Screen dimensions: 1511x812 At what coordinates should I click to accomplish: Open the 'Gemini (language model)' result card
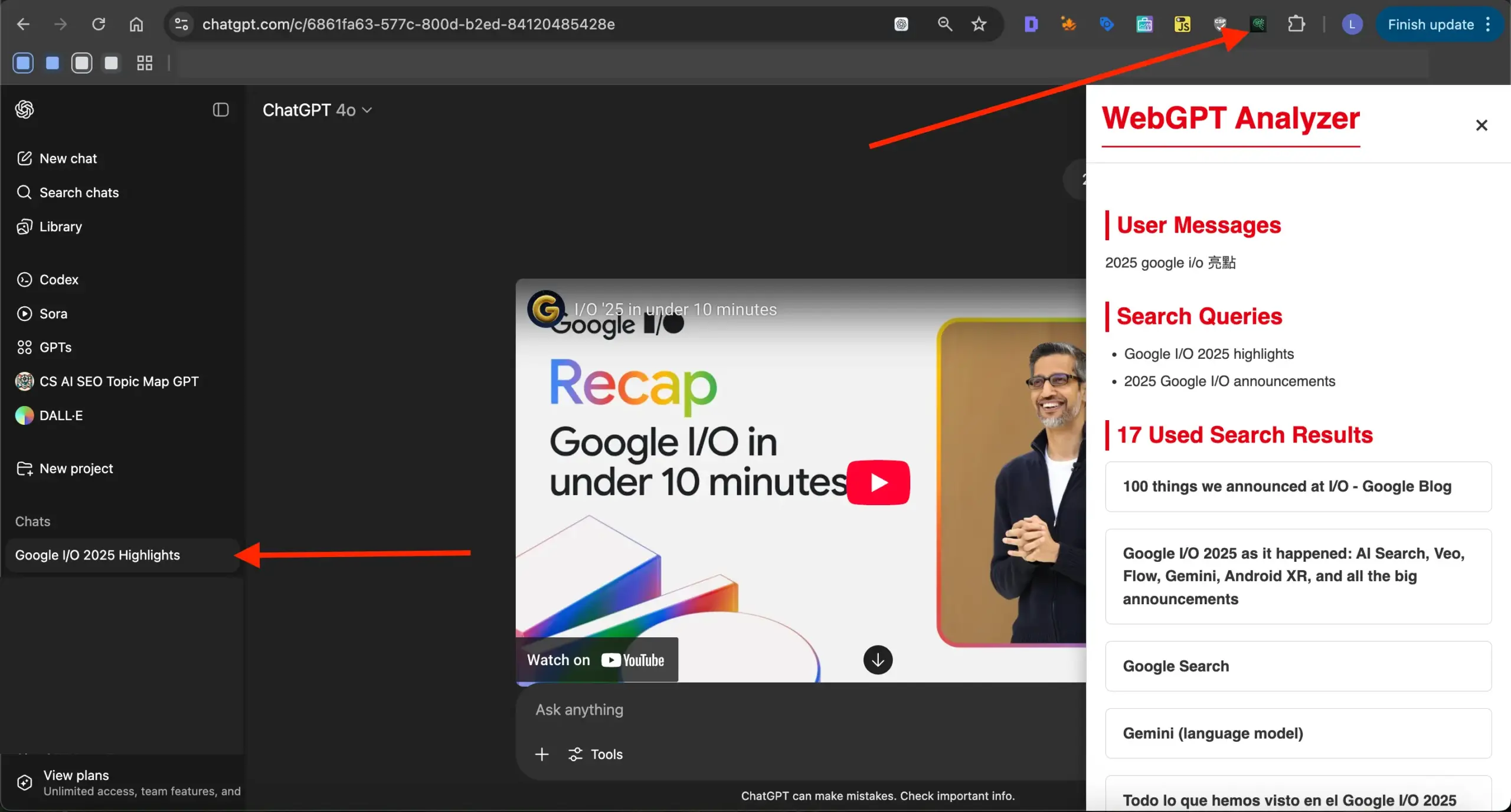coord(1298,734)
